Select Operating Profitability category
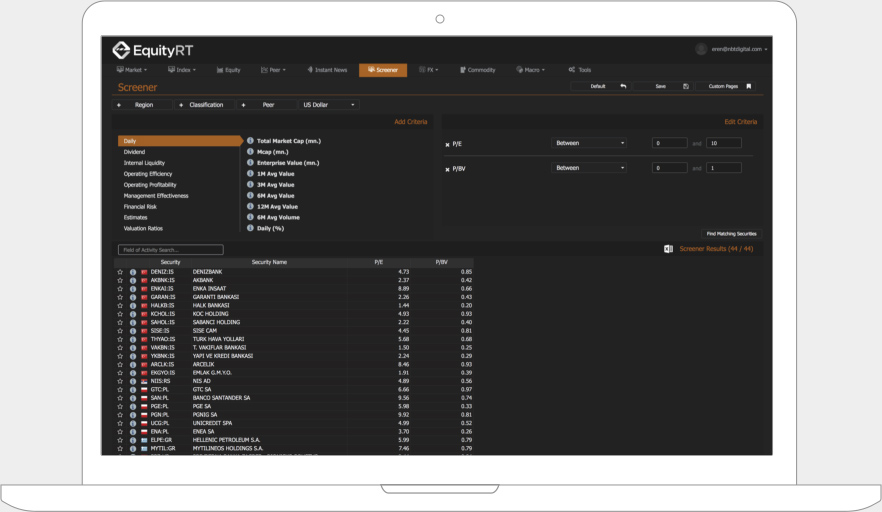This screenshot has width=882, height=512. click(150, 185)
